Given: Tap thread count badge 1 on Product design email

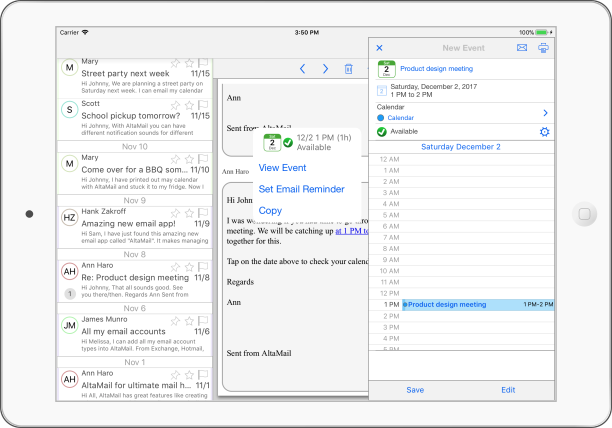Looking at the screenshot, I should click(69, 293).
